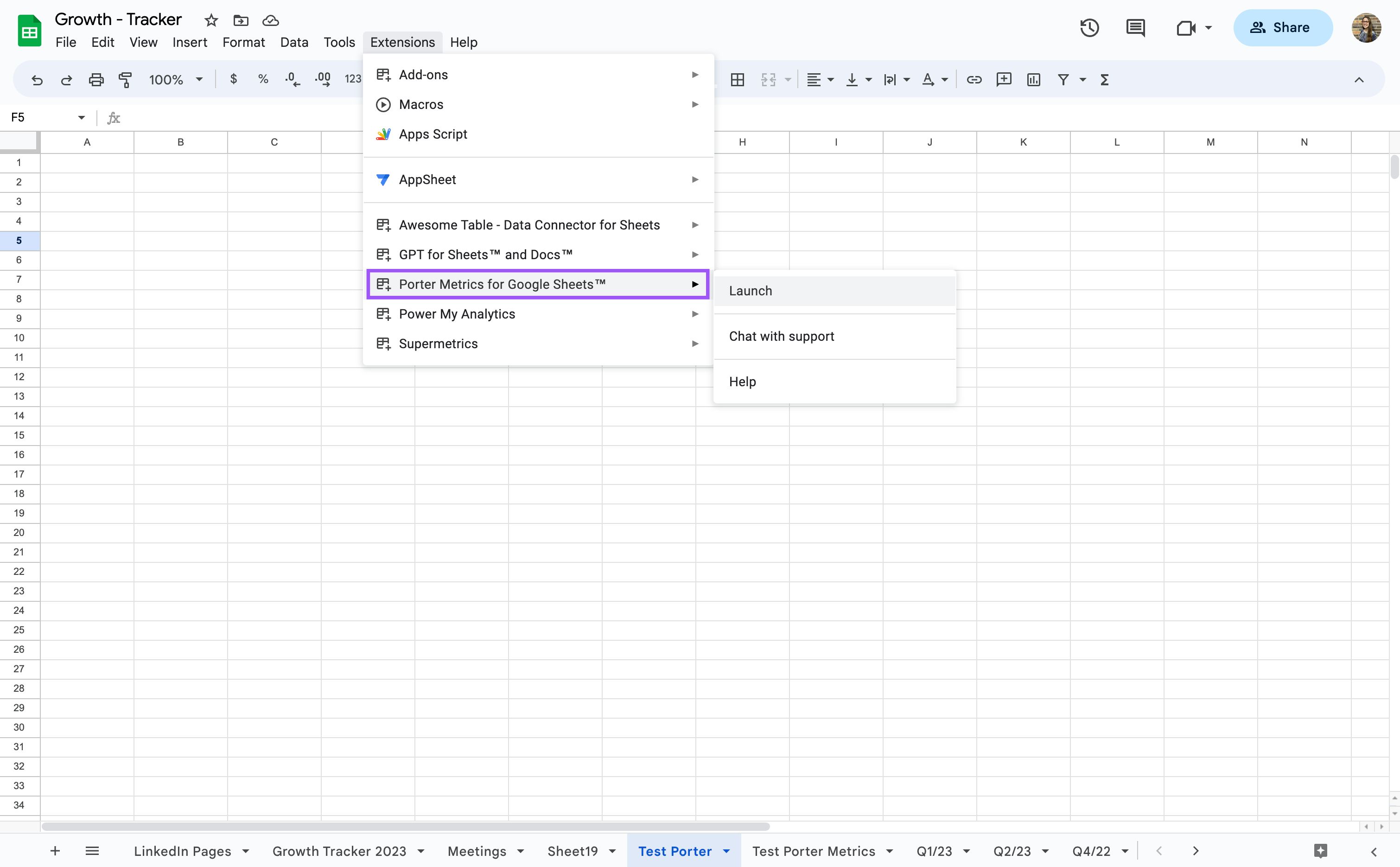Open the text wrapping dropdown
The width and height of the screenshot is (1400, 867).
[897, 80]
